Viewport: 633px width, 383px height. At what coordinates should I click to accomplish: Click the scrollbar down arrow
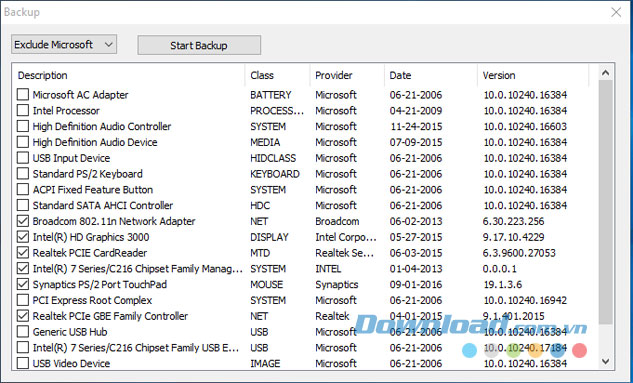[x=605, y=361]
